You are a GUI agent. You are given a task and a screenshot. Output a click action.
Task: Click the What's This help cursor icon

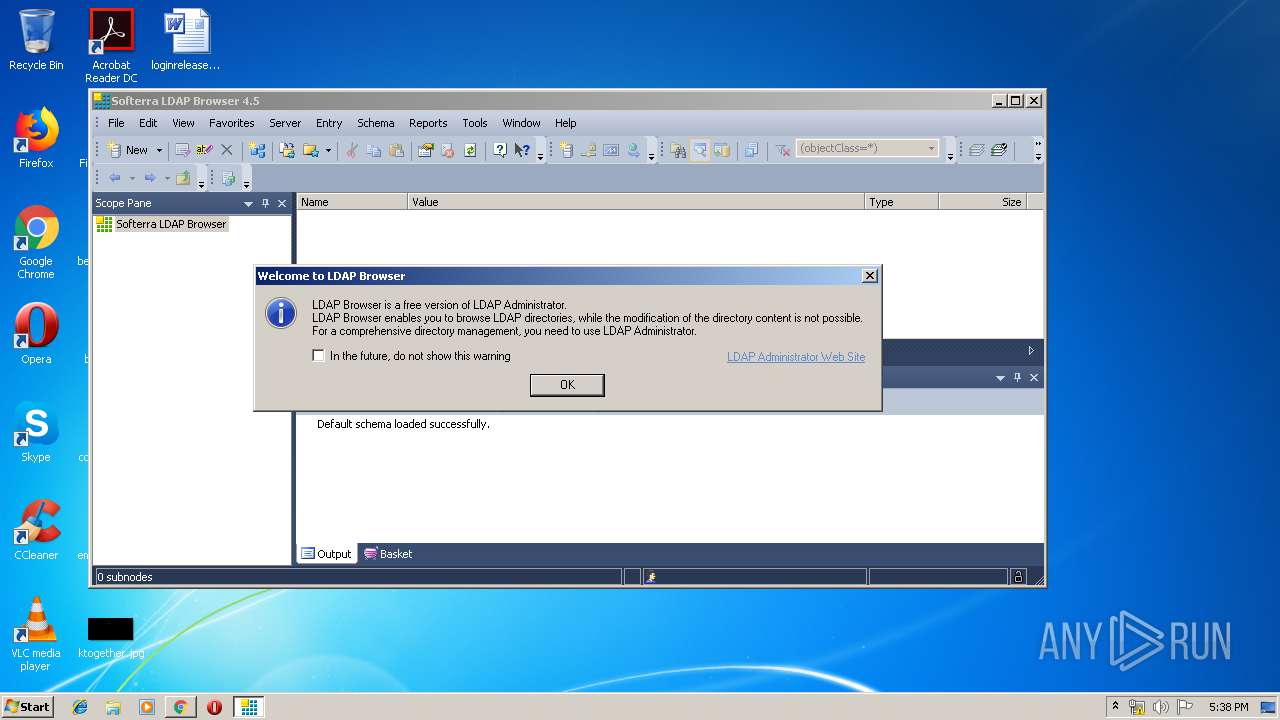(x=522, y=150)
